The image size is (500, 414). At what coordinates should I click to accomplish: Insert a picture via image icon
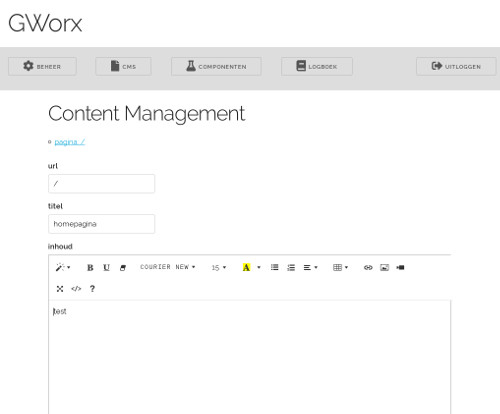(x=384, y=267)
